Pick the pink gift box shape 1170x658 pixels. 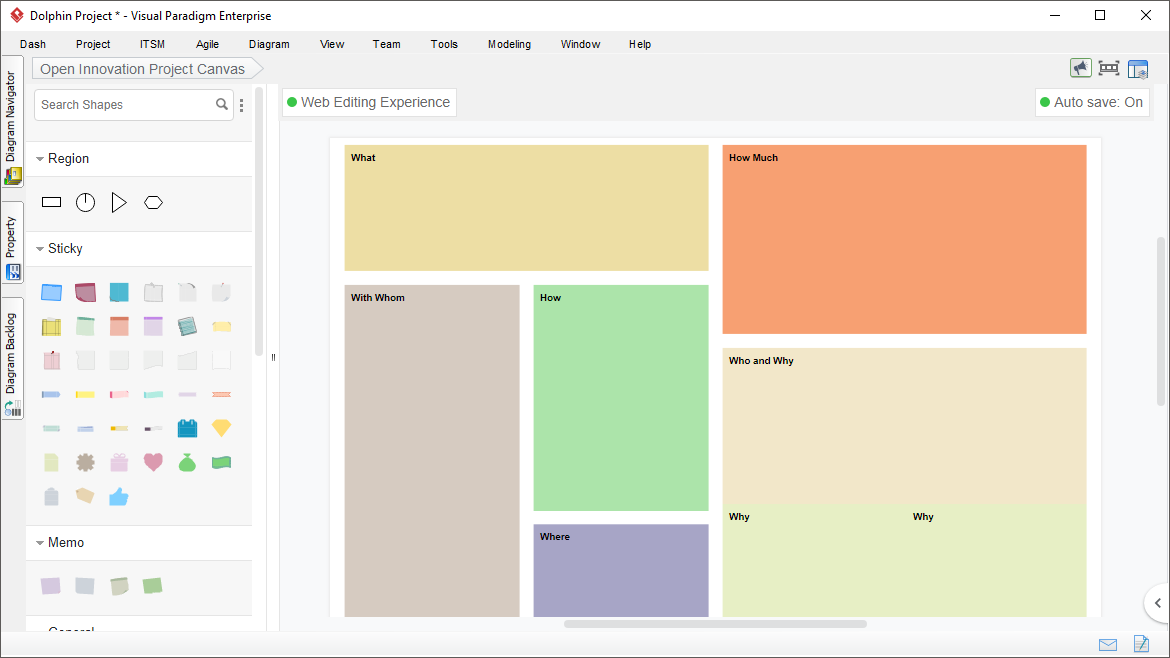(x=119, y=463)
